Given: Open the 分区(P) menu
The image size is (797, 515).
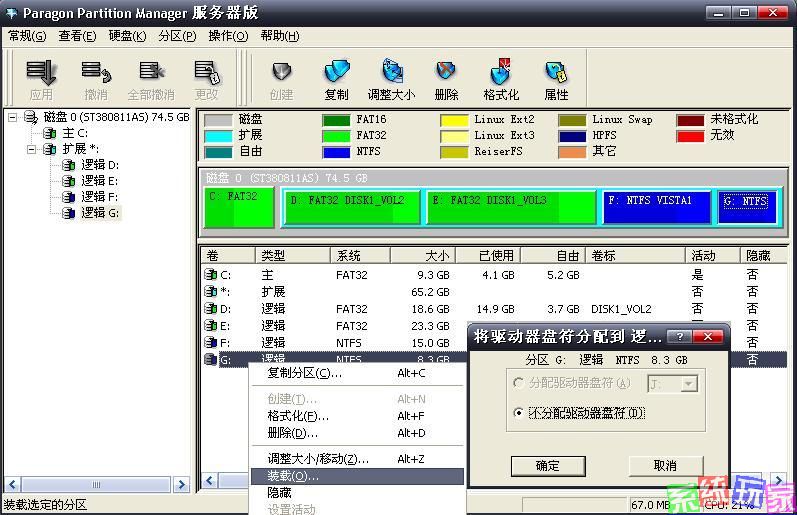Looking at the screenshot, I should coord(177,36).
